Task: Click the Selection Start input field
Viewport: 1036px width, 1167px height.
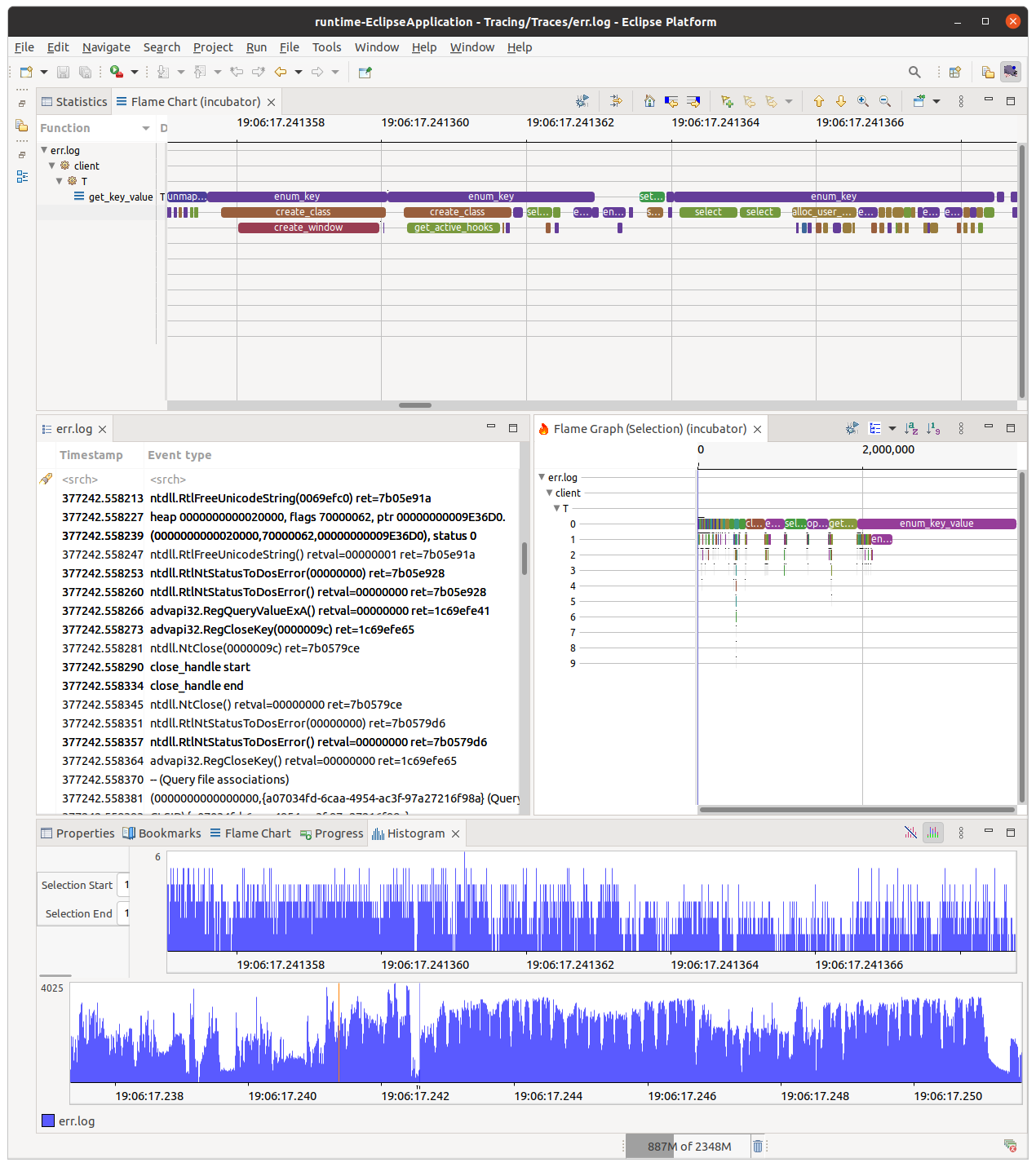Action: pos(123,885)
